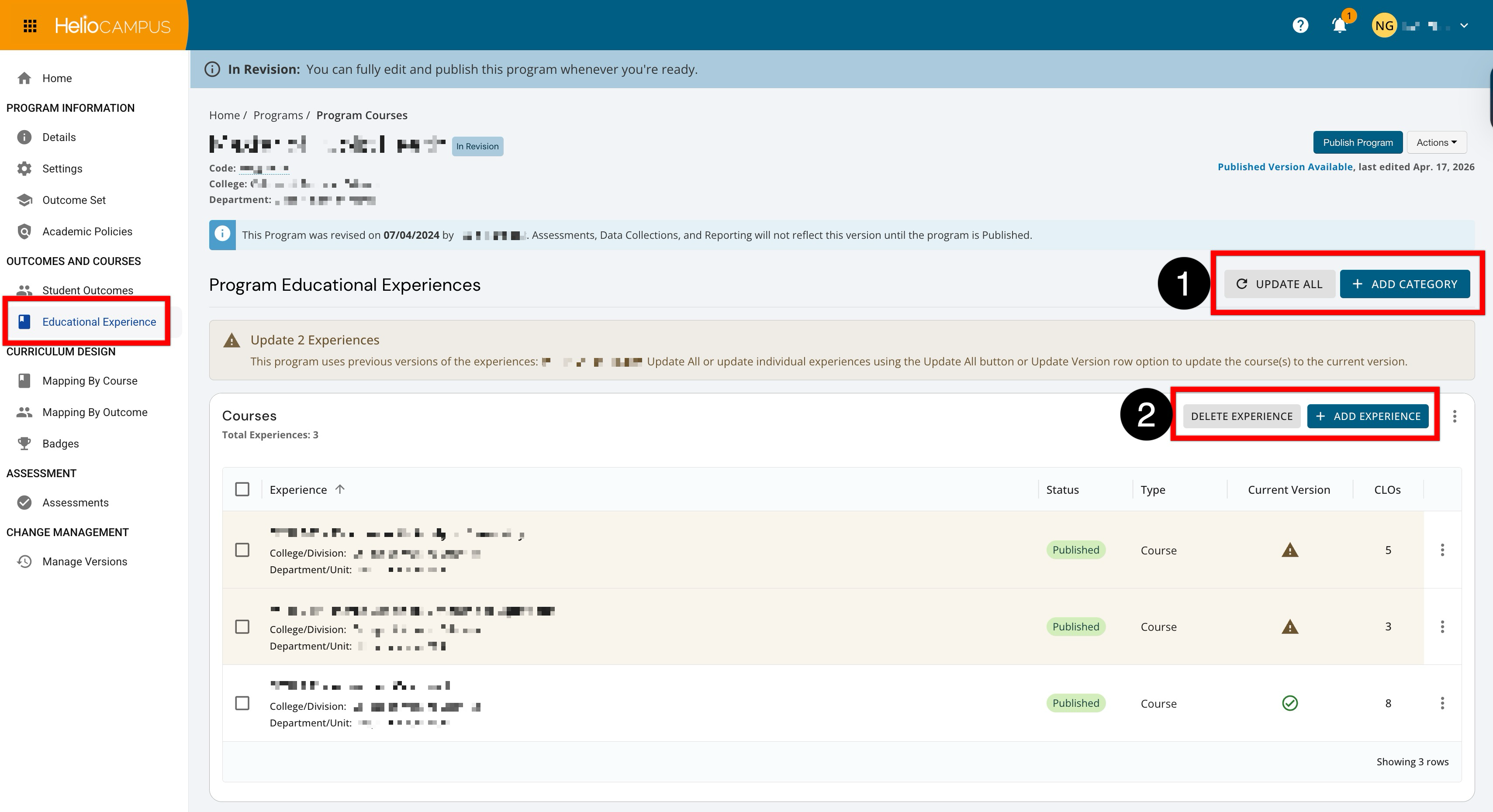Click the Settings gear icon
The width and height of the screenshot is (1493, 812).
click(24, 169)
